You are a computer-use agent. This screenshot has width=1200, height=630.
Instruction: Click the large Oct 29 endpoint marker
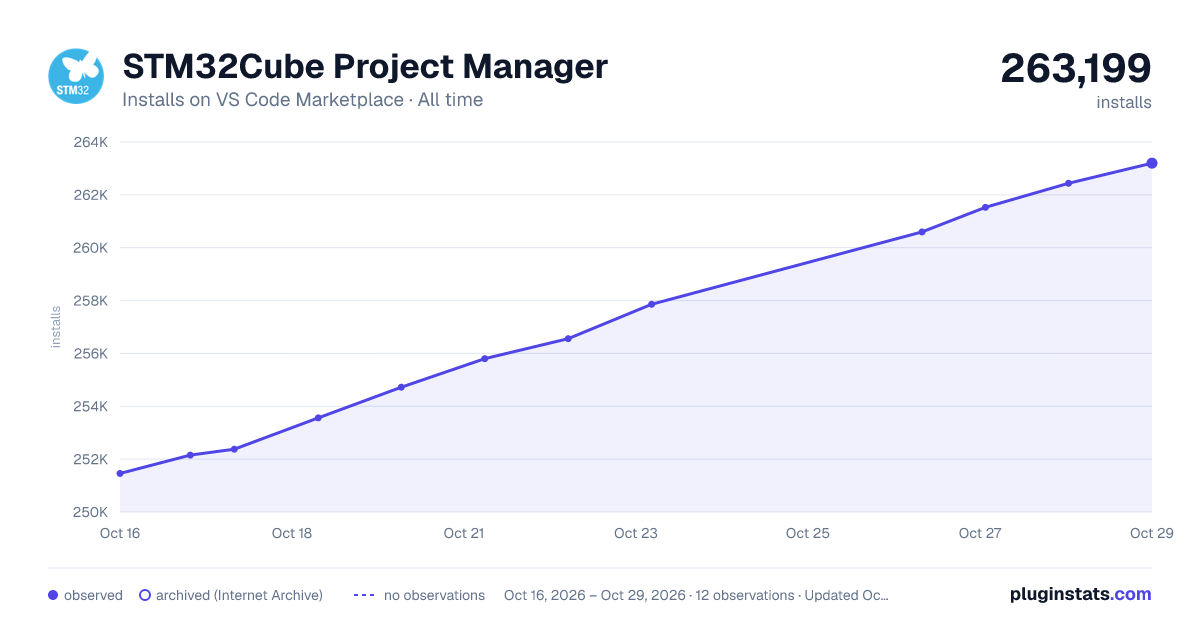click(x=1152, y=163)
